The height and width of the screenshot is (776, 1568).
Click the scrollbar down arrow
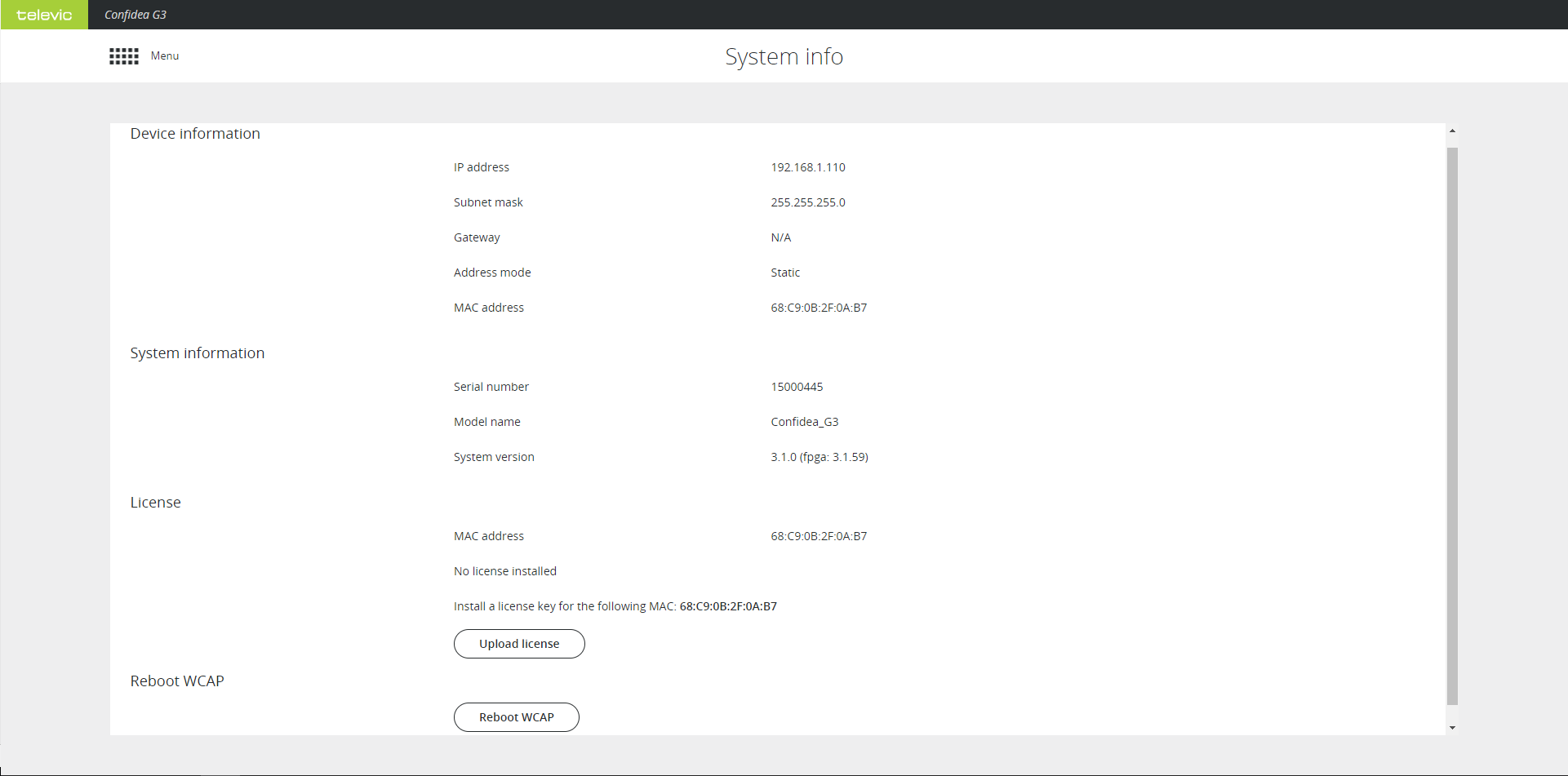pos(1452,727)
